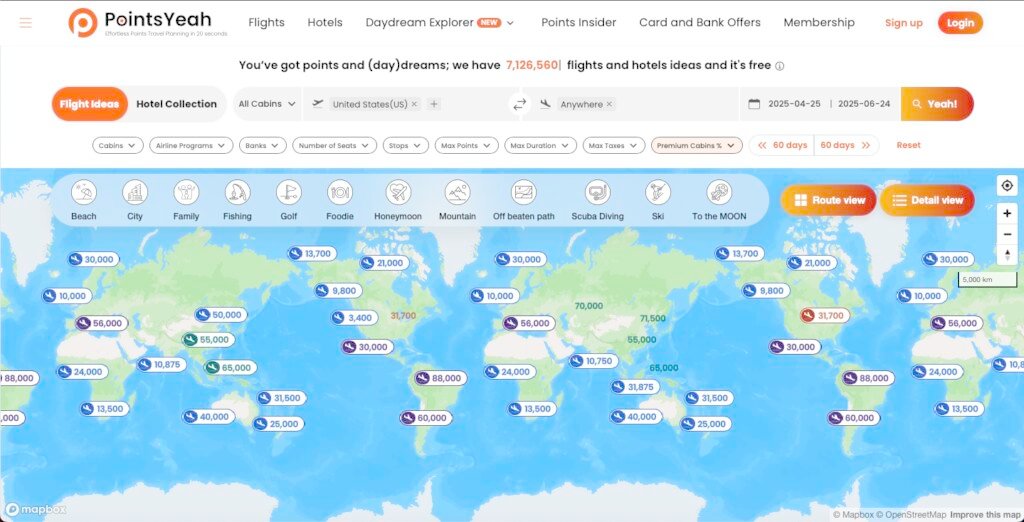Open the Airline Programs filter dropdown

coord(191,145)
